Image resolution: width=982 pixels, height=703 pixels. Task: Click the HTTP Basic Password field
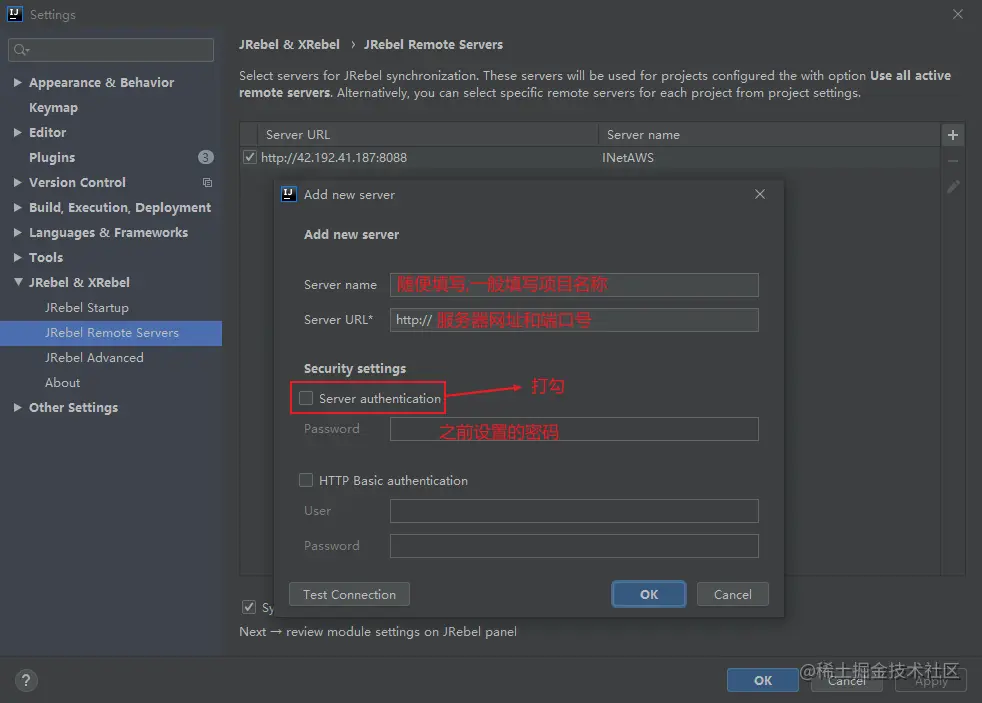574,546
